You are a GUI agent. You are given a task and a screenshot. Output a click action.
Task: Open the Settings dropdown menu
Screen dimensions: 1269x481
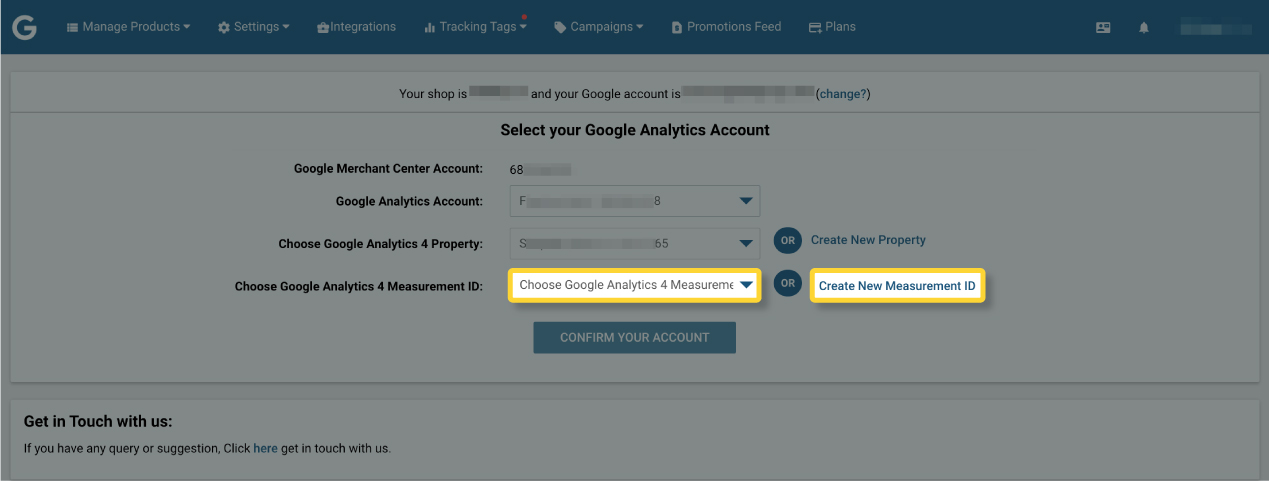[x=254, y=27]
